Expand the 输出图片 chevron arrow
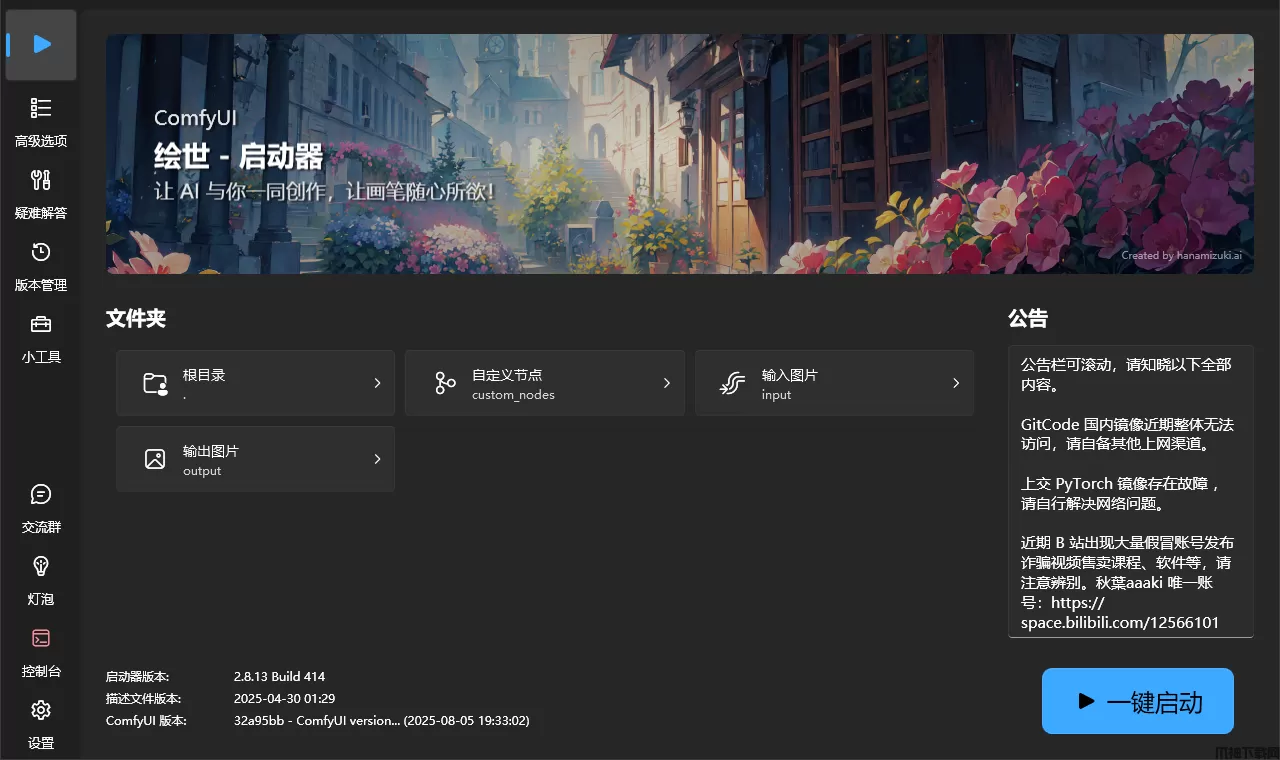The height and width of the screenshot is (760, 1280). pyautogui.click(x=377, y=459)
